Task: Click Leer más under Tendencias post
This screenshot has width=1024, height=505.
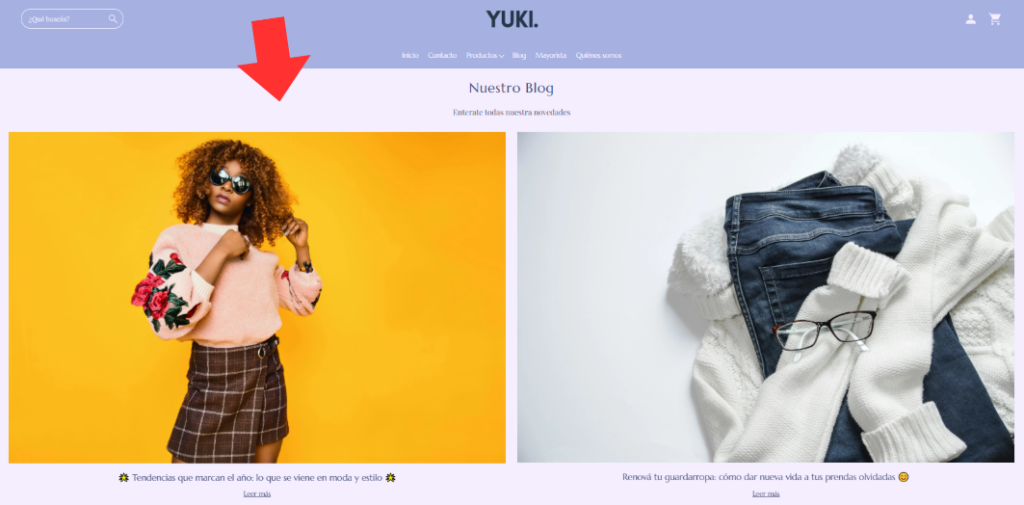Action: tap(257, 494)
